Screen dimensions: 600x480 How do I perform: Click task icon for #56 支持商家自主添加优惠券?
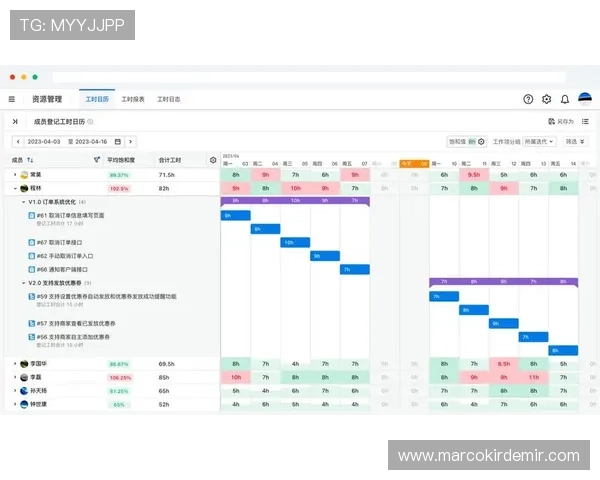click(32, 337)
